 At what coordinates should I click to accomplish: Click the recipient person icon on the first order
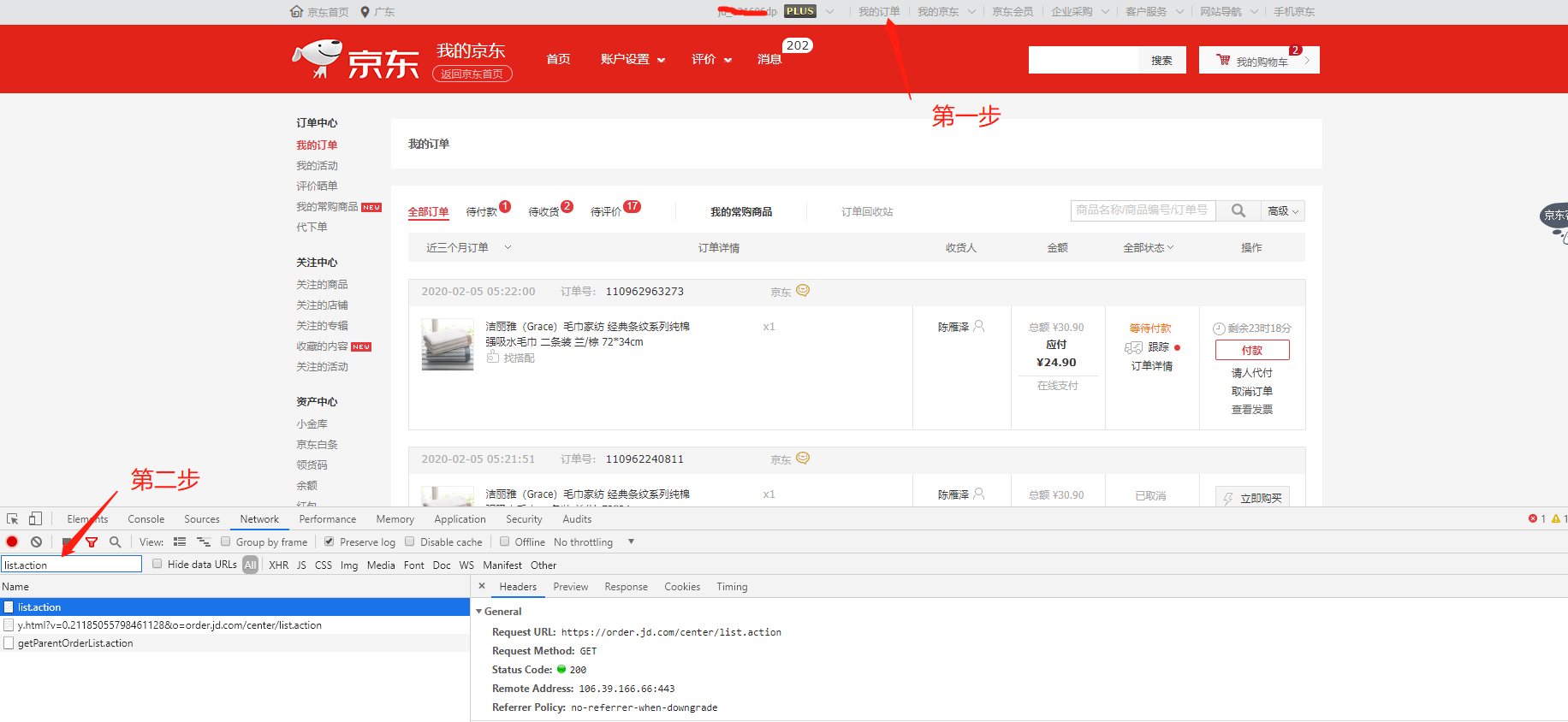tap(979, 326)
